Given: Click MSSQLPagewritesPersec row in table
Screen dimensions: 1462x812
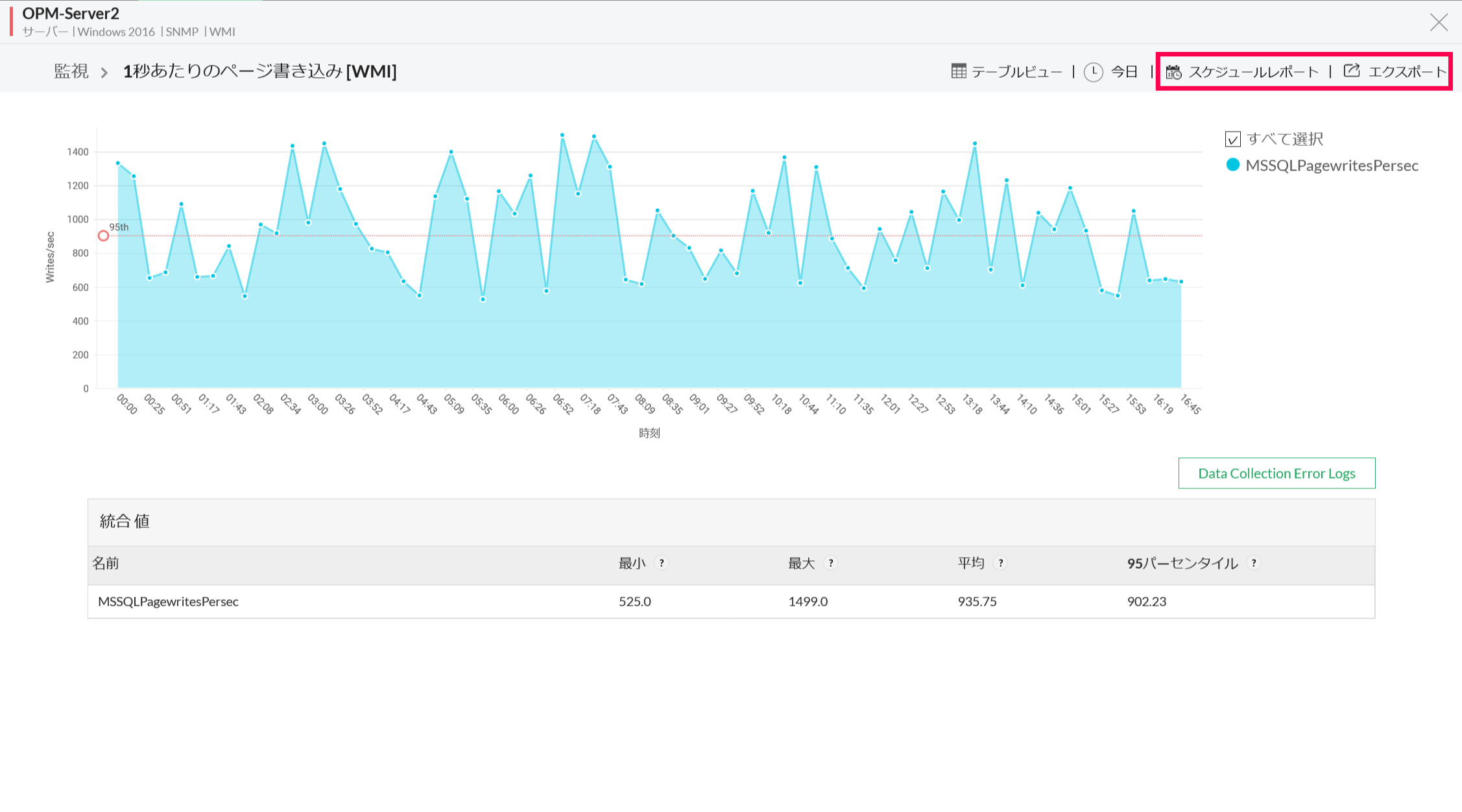Looking at the screenshot, I should (169, 602).
